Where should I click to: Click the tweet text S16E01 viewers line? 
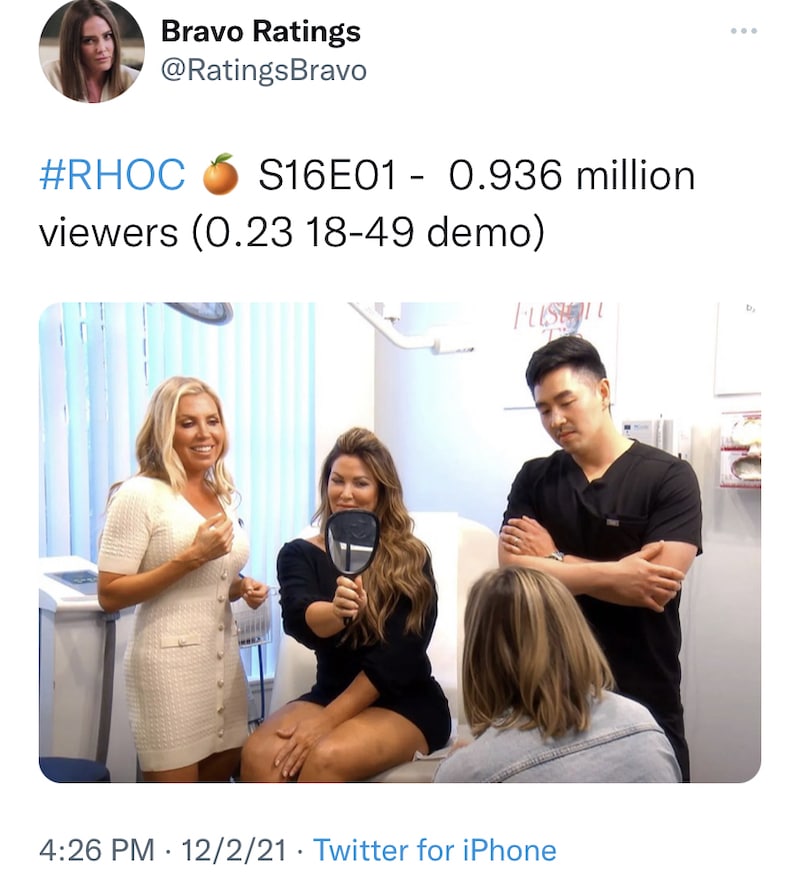tap(367, 203)
